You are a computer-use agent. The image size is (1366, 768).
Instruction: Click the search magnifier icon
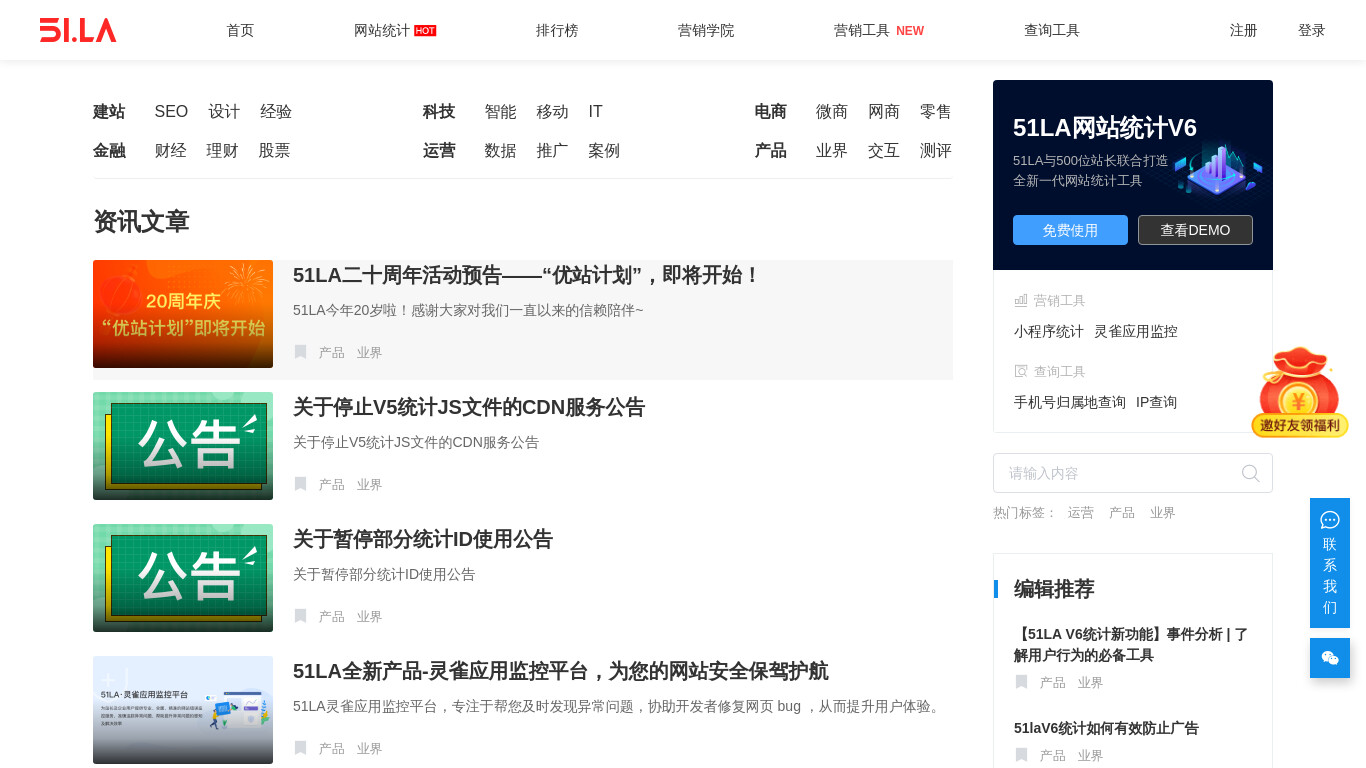(1250, 473)
